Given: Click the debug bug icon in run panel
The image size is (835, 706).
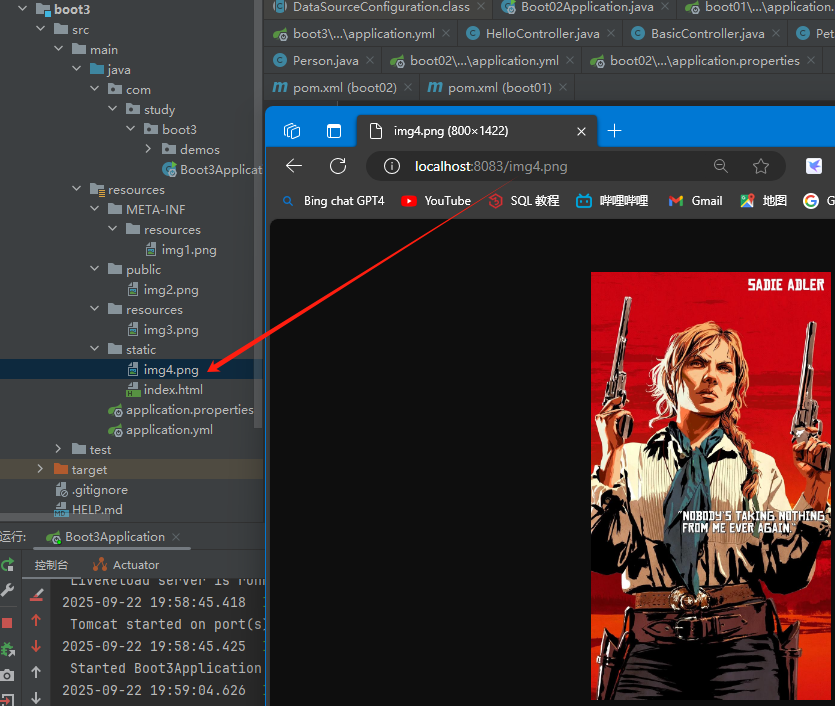Looking at the screenshot, I should (x=7, y=649).
